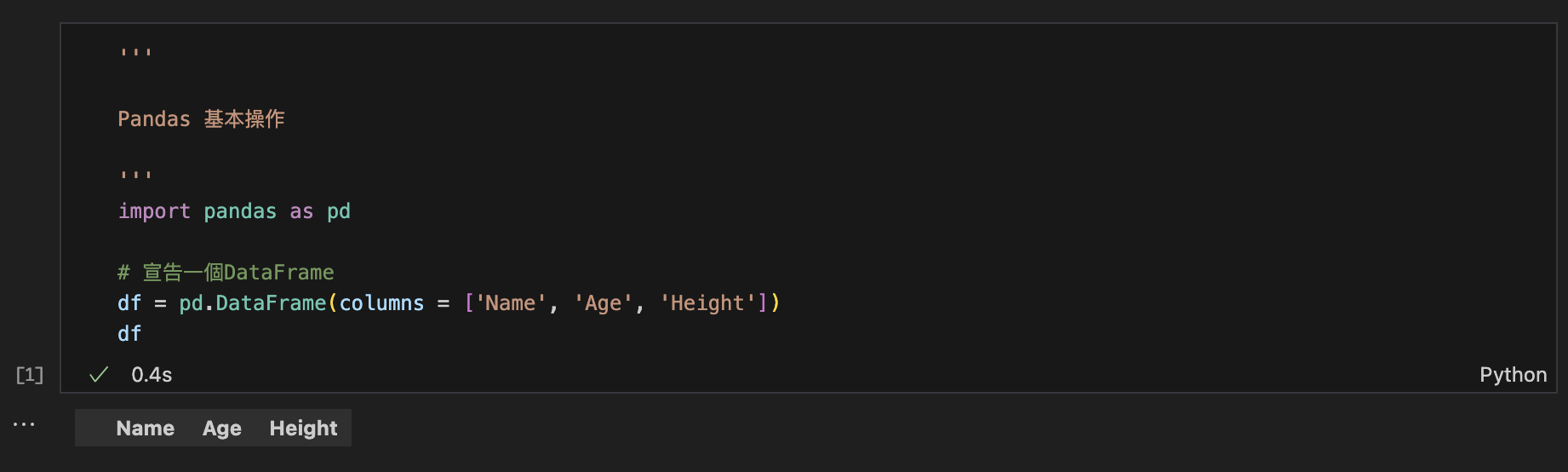Click the 'Age' string in columns list
The width and height of the screenshot is (1568, 472).
pos(604,303)
